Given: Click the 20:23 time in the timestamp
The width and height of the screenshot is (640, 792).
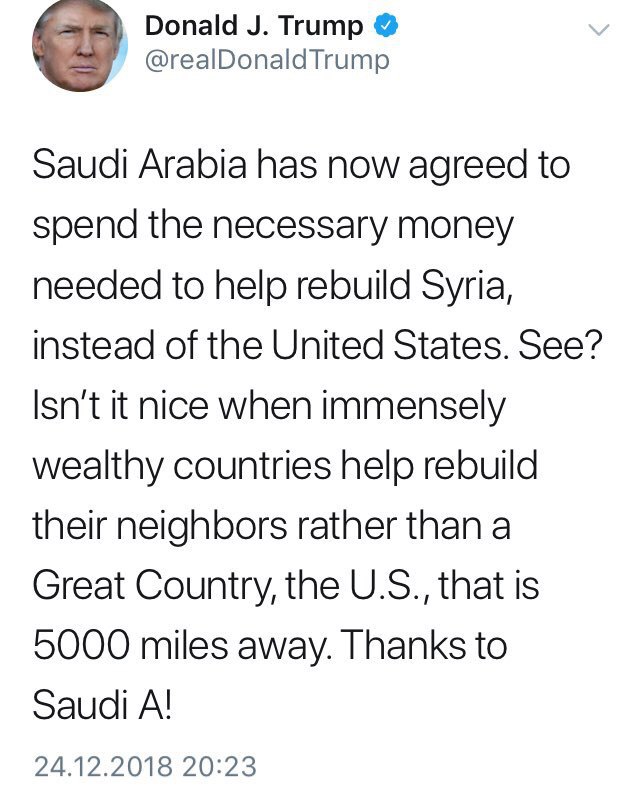Looking at the screenshot, I should 218,767.
